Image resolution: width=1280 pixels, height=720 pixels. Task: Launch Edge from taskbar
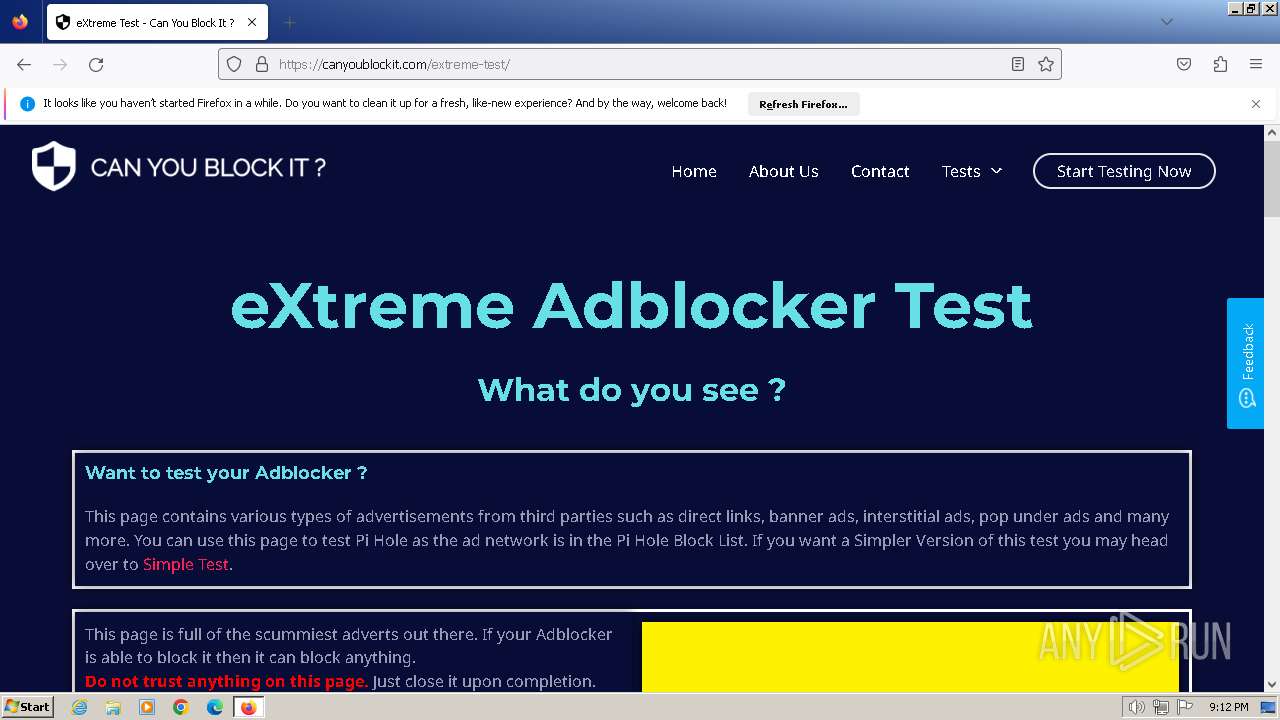coord(215,707)
